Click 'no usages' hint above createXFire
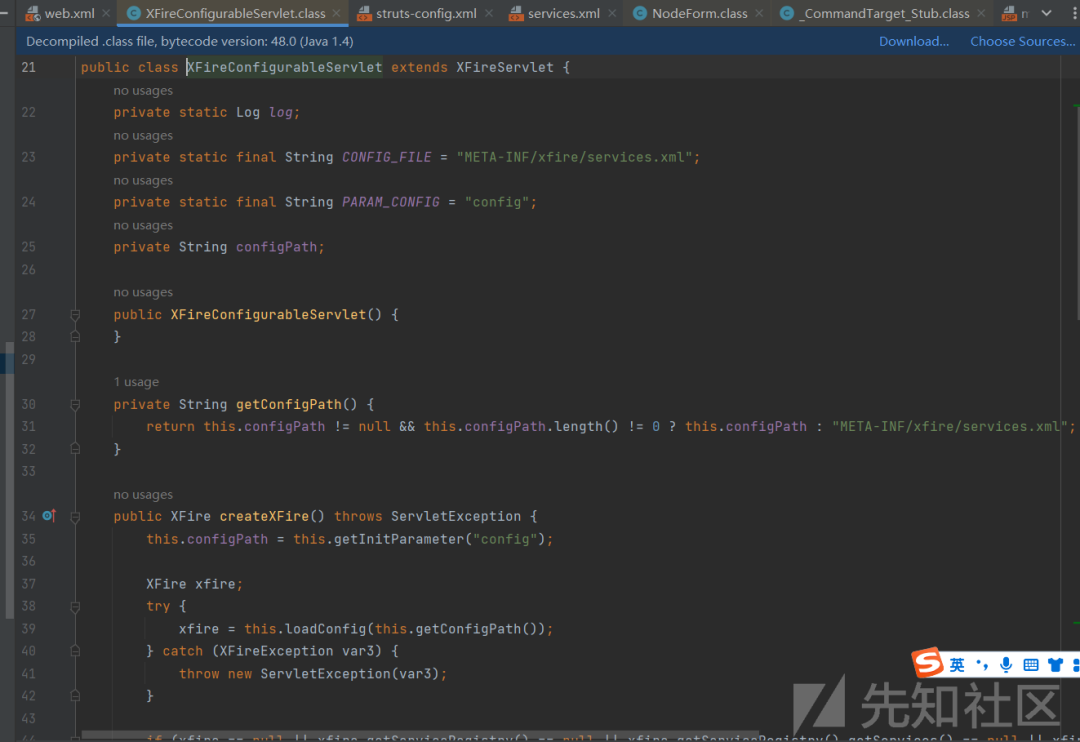1080x742 pixels. pos(143,494)
